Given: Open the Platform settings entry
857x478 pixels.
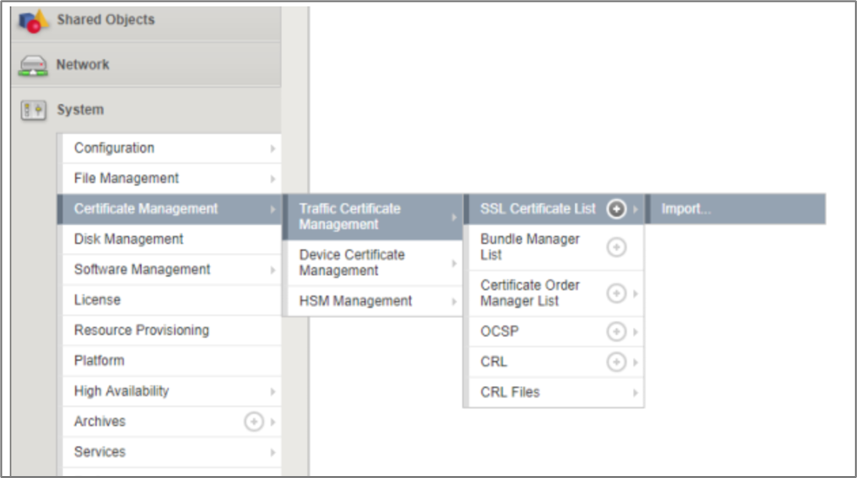Looking at the screenshot, I should point(99,360).
